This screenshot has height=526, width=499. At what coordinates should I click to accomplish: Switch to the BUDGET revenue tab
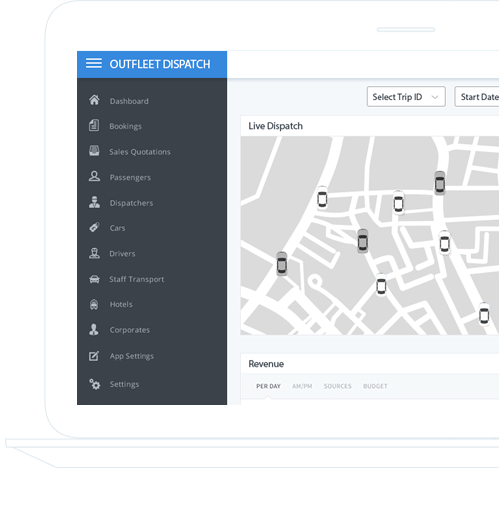[x=375, y=386]
